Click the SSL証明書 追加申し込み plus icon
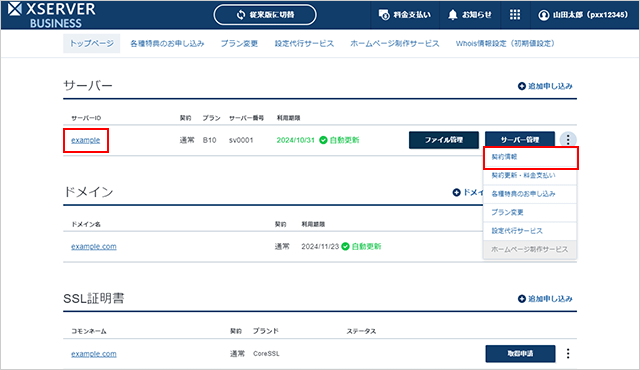The image size is (640, 370). click(x=521, y=299)
